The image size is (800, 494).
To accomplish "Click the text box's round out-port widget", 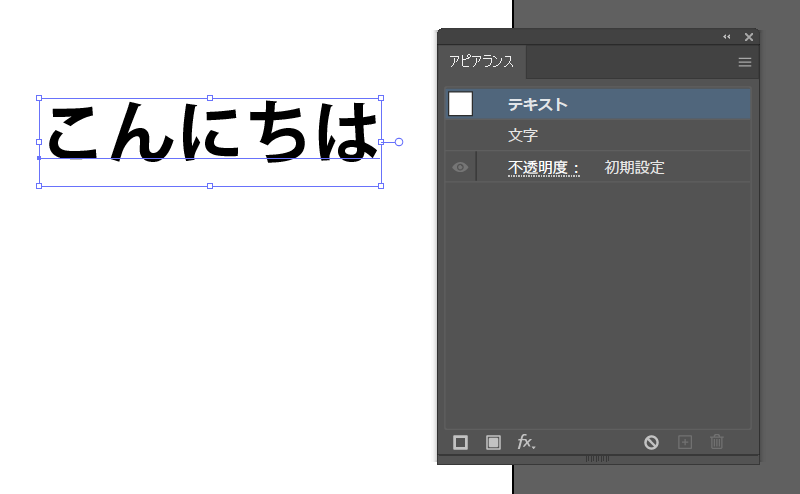I will tap(399, 142).
